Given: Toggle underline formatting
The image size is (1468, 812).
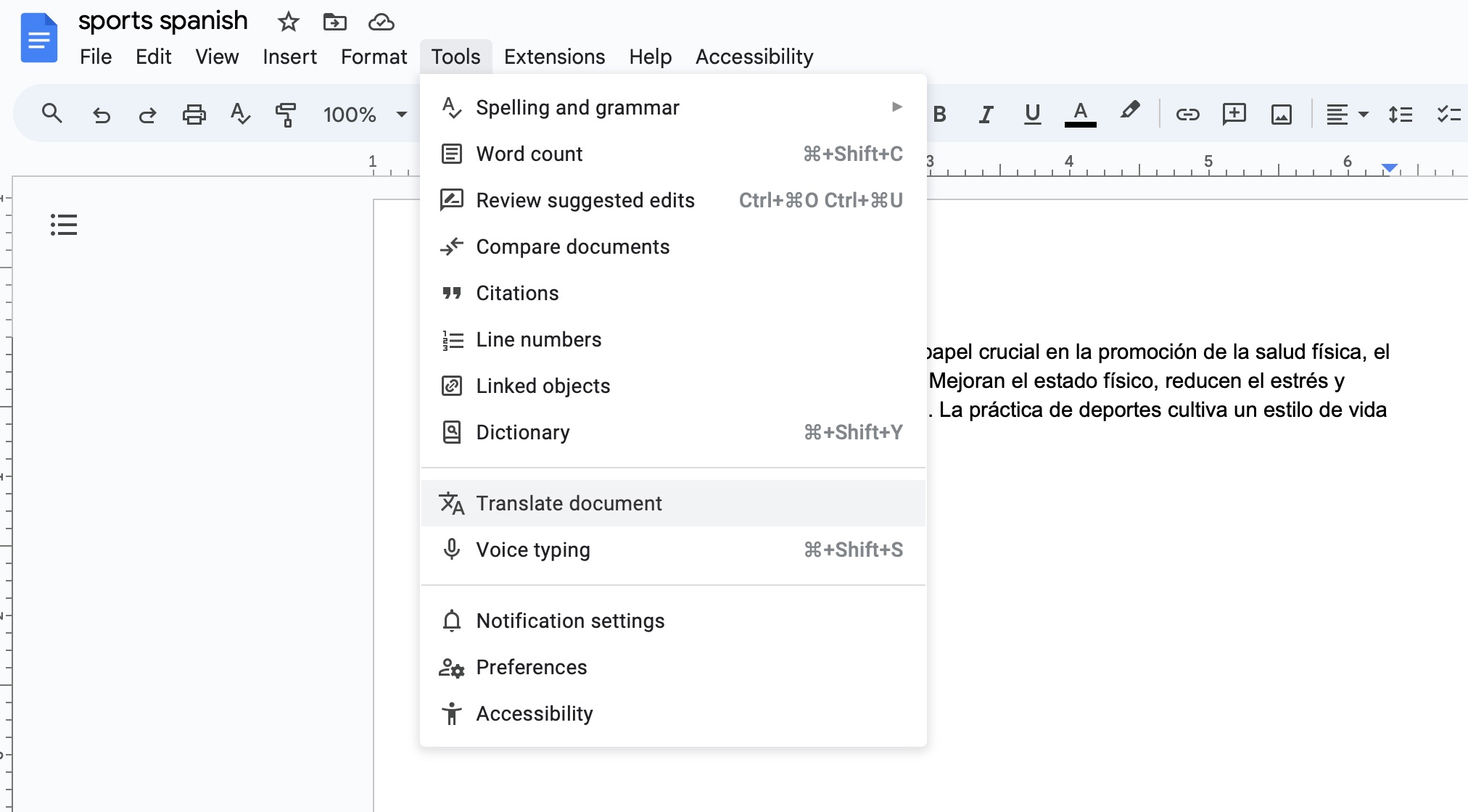Looking at the screenshot, I should pos(1032,115).
